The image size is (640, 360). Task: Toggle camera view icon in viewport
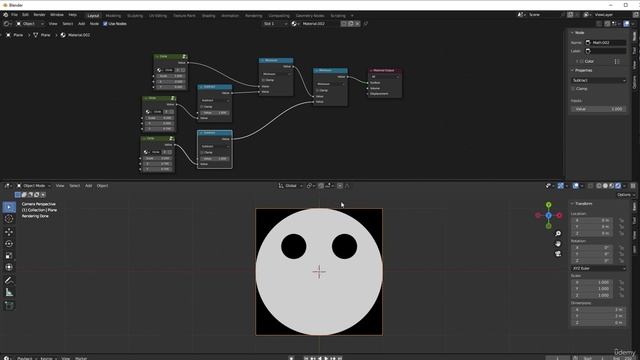click(x=558, y=254)
